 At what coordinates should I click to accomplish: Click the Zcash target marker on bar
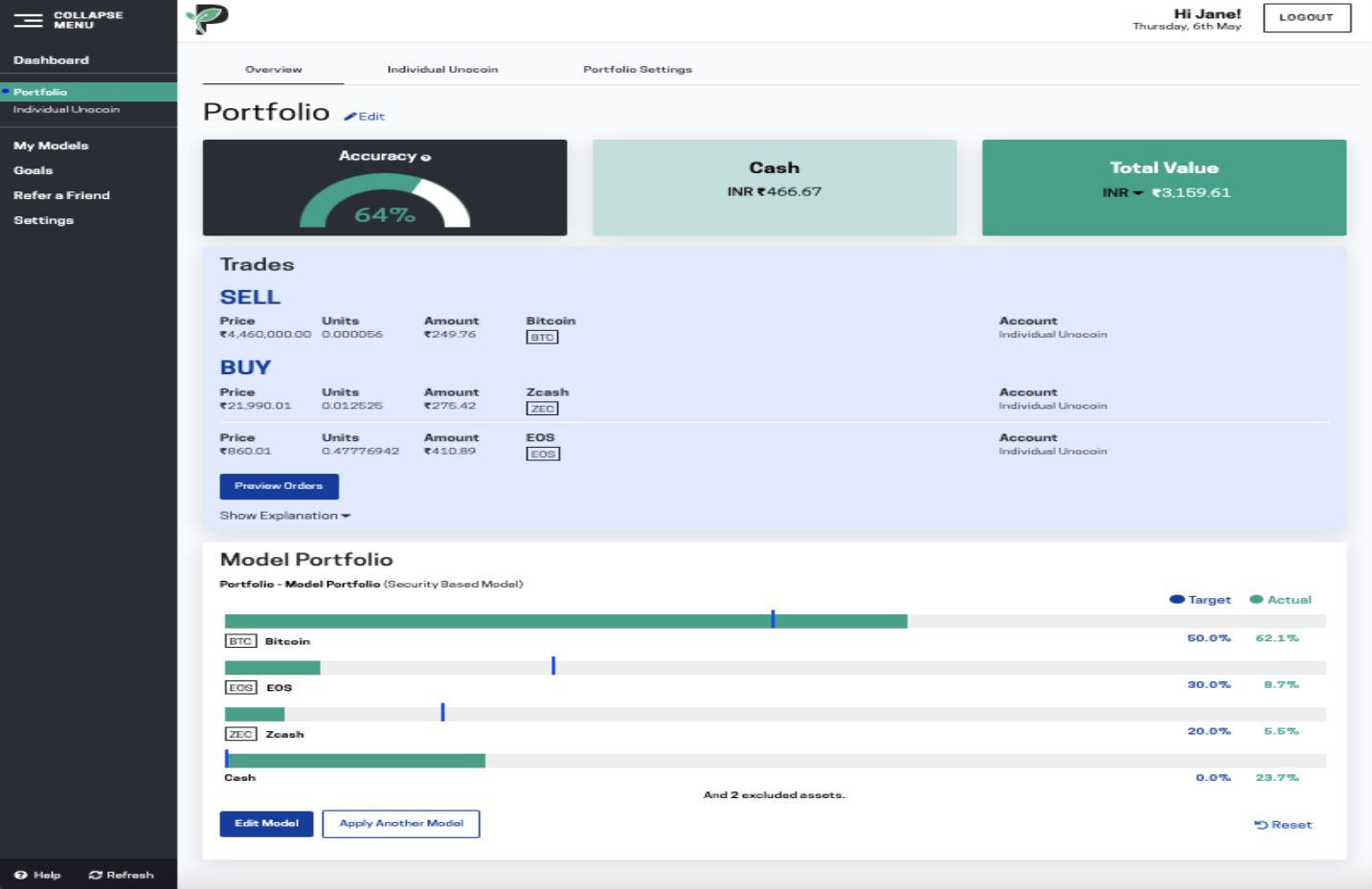[x=442, y=712]
